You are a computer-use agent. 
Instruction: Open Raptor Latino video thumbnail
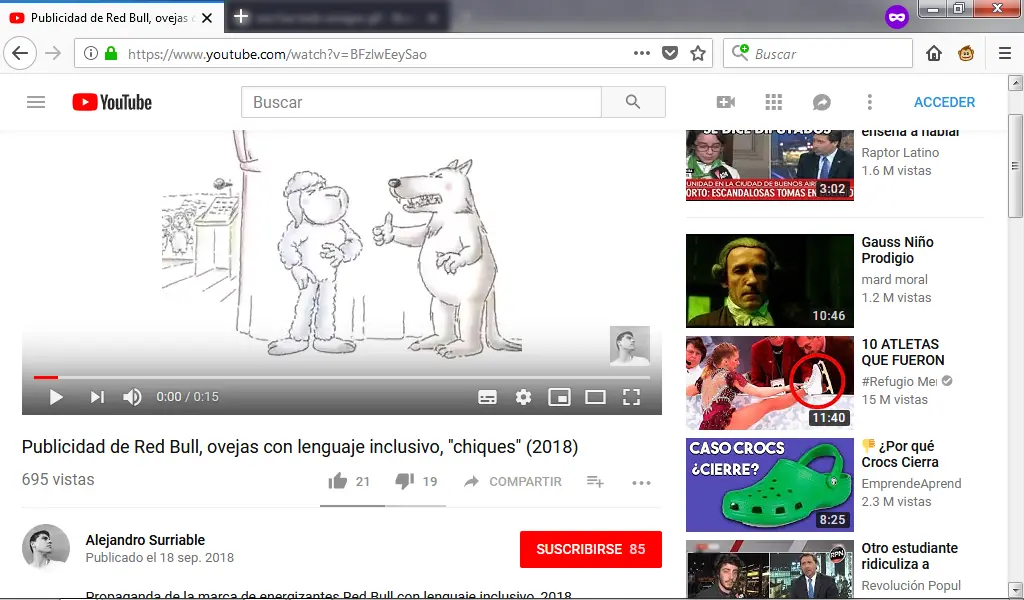(769, 165)
